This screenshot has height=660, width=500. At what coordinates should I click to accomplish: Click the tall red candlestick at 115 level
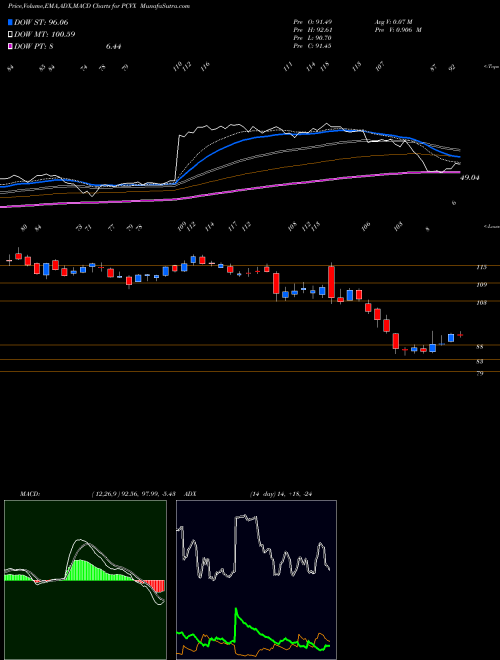pyautogui.click(x=332, y=282)
